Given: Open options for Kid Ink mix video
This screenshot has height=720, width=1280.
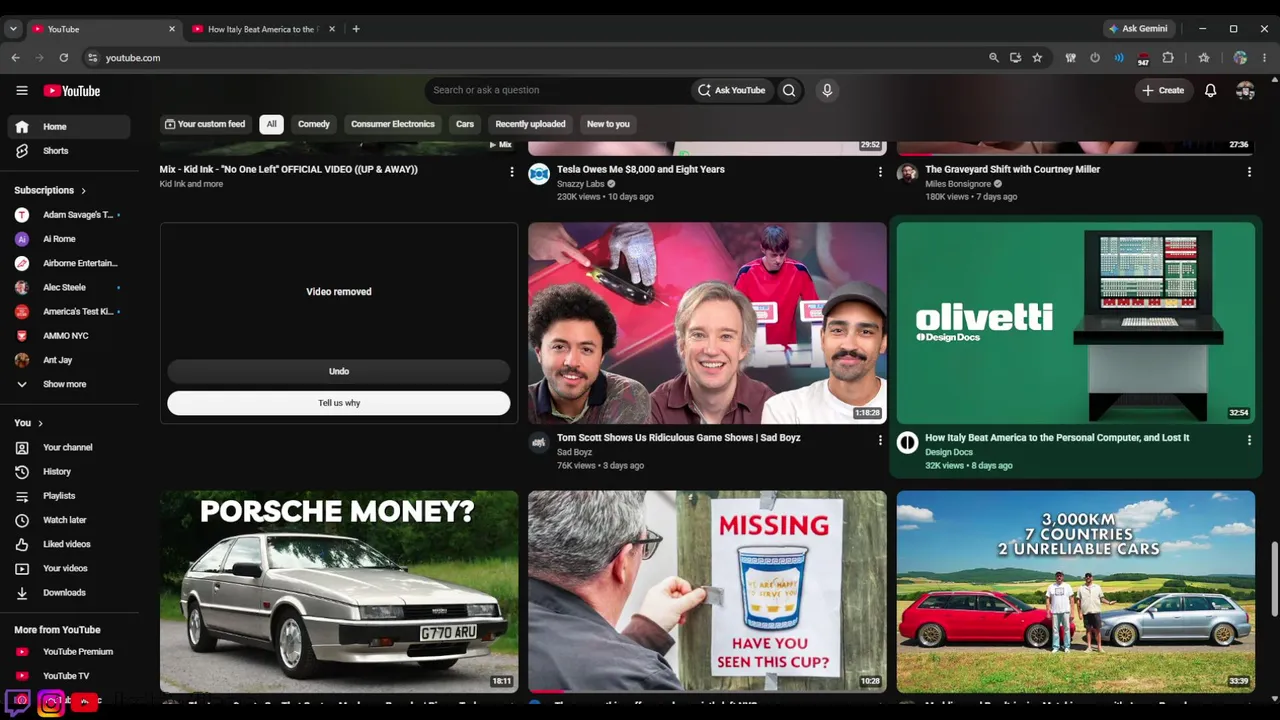Looking at the screenshot, I should coord(512,172).
